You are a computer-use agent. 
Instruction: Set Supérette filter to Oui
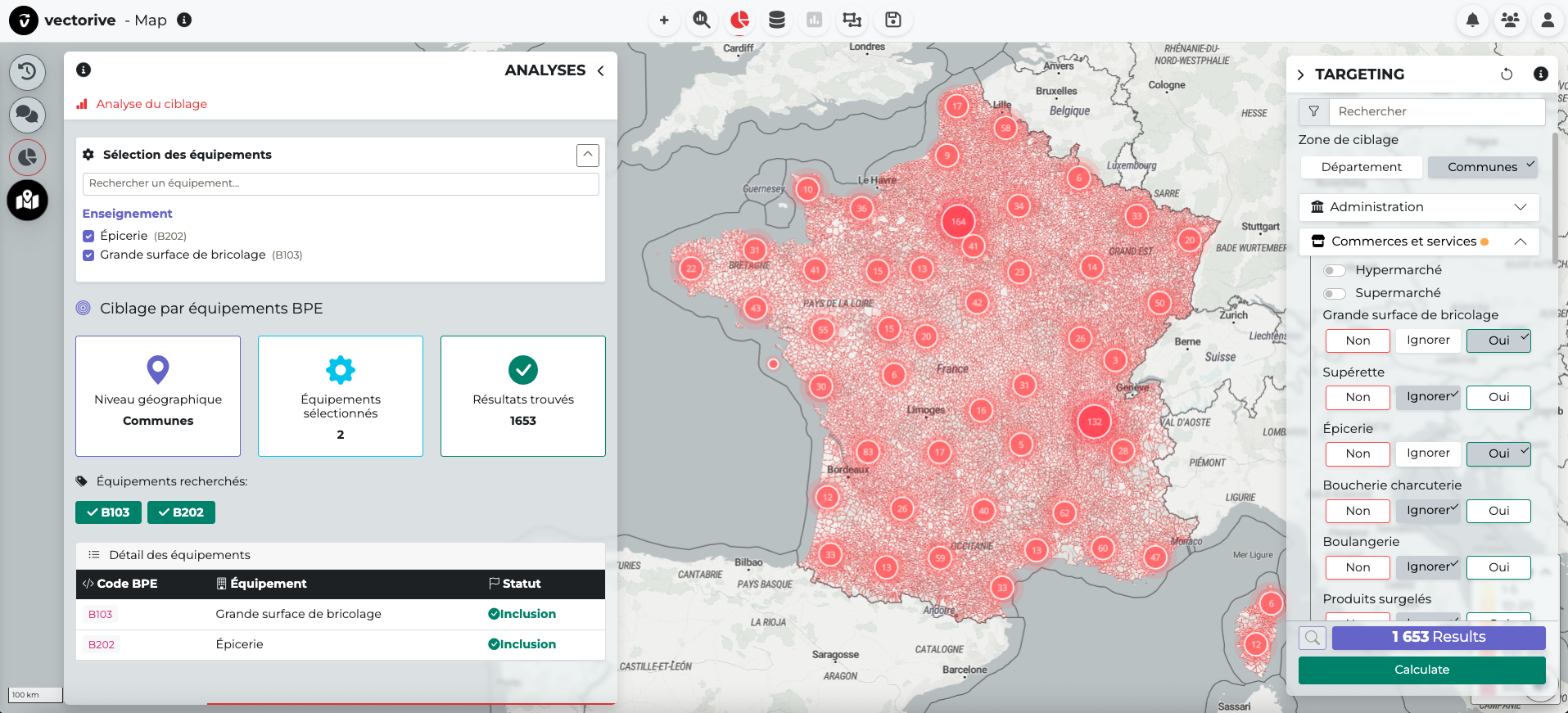pos(1498,398)
